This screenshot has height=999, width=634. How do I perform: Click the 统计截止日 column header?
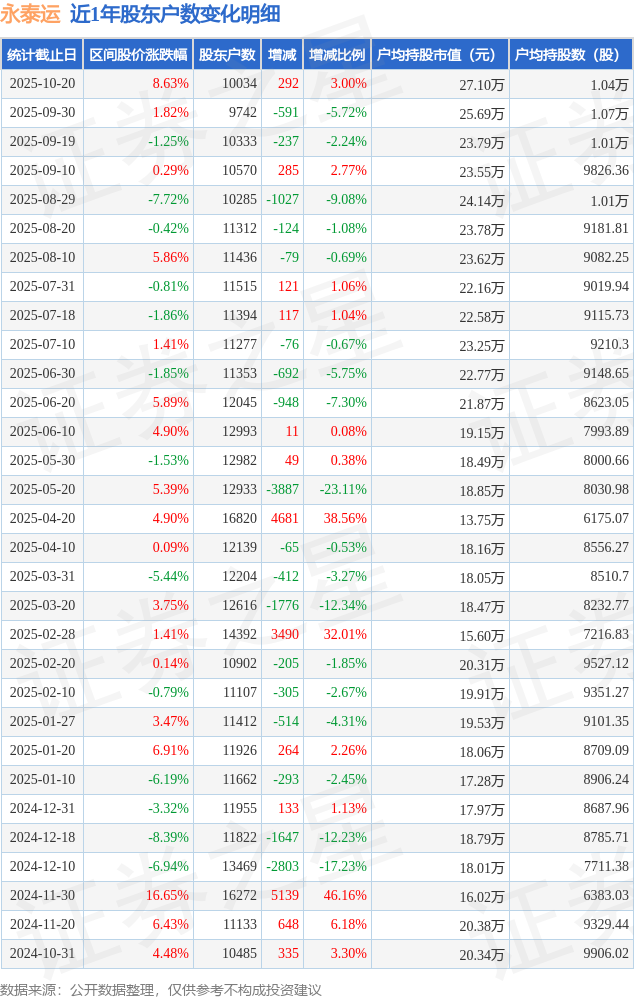(x=42, y=55)
